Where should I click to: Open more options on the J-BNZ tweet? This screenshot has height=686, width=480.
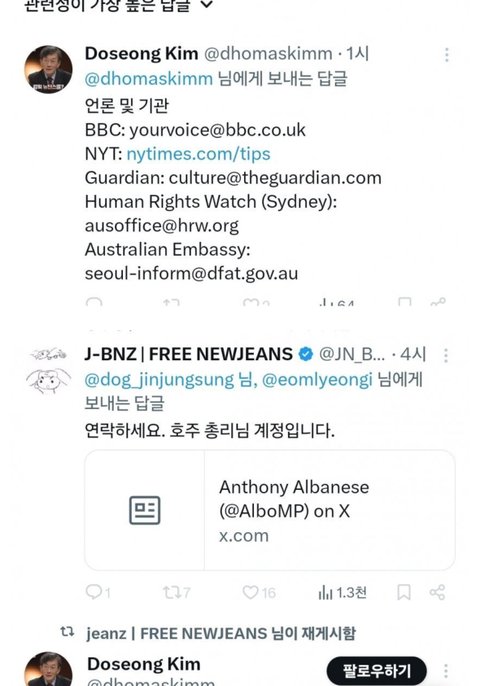click(445, 356)
